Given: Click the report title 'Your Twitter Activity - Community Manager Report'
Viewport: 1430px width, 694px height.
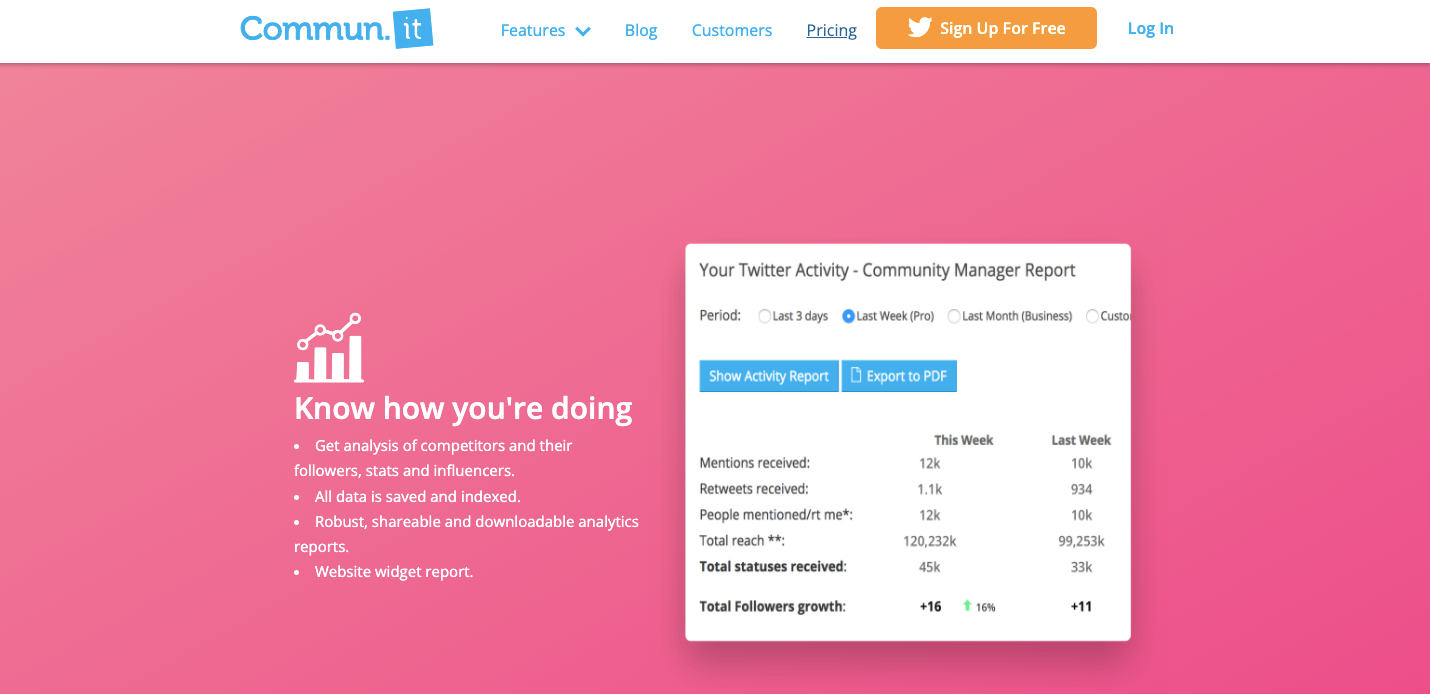Looking at the screenshot, I should click(x=887, y=270).
